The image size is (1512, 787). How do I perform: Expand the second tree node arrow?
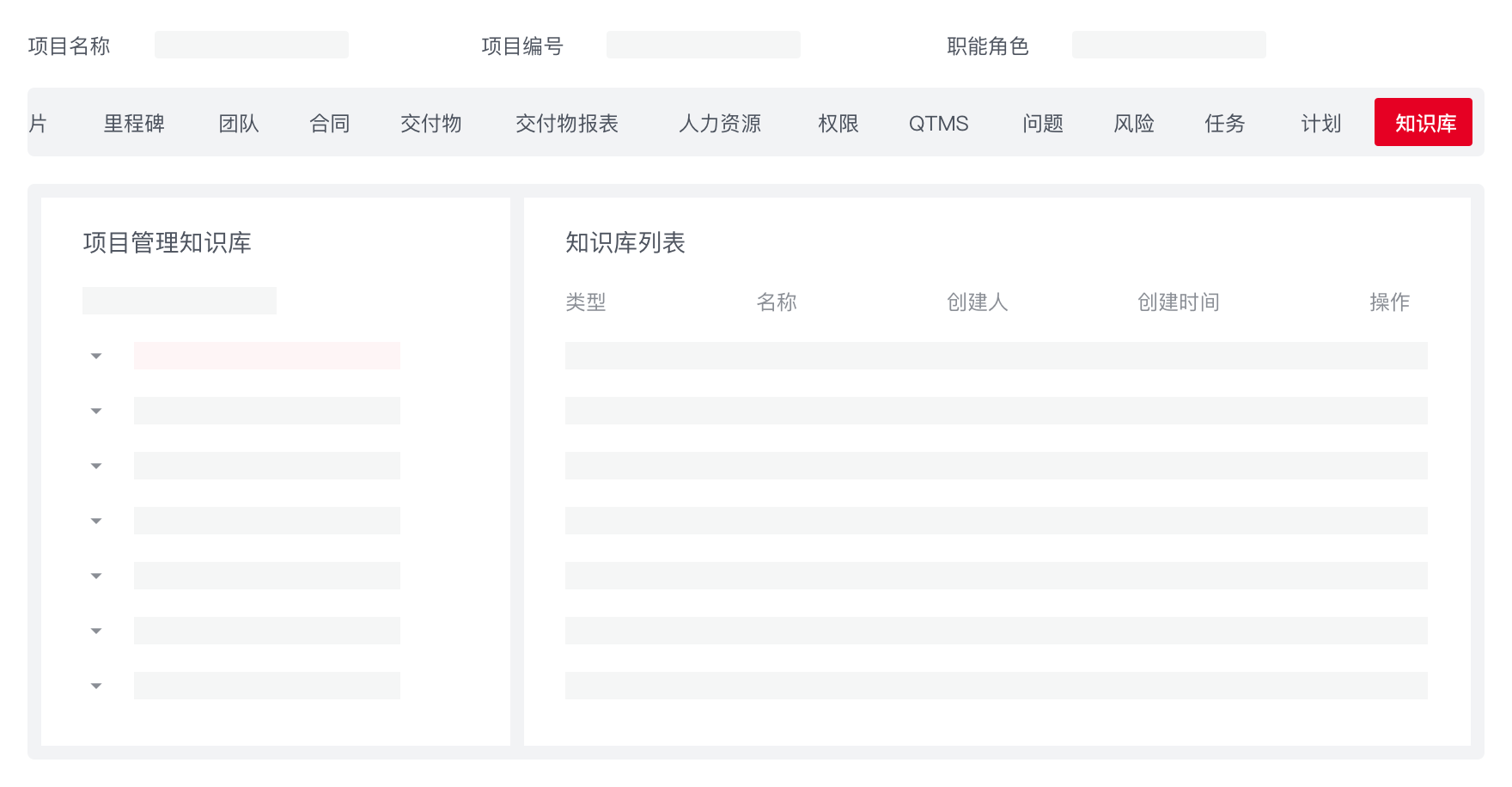96,411
